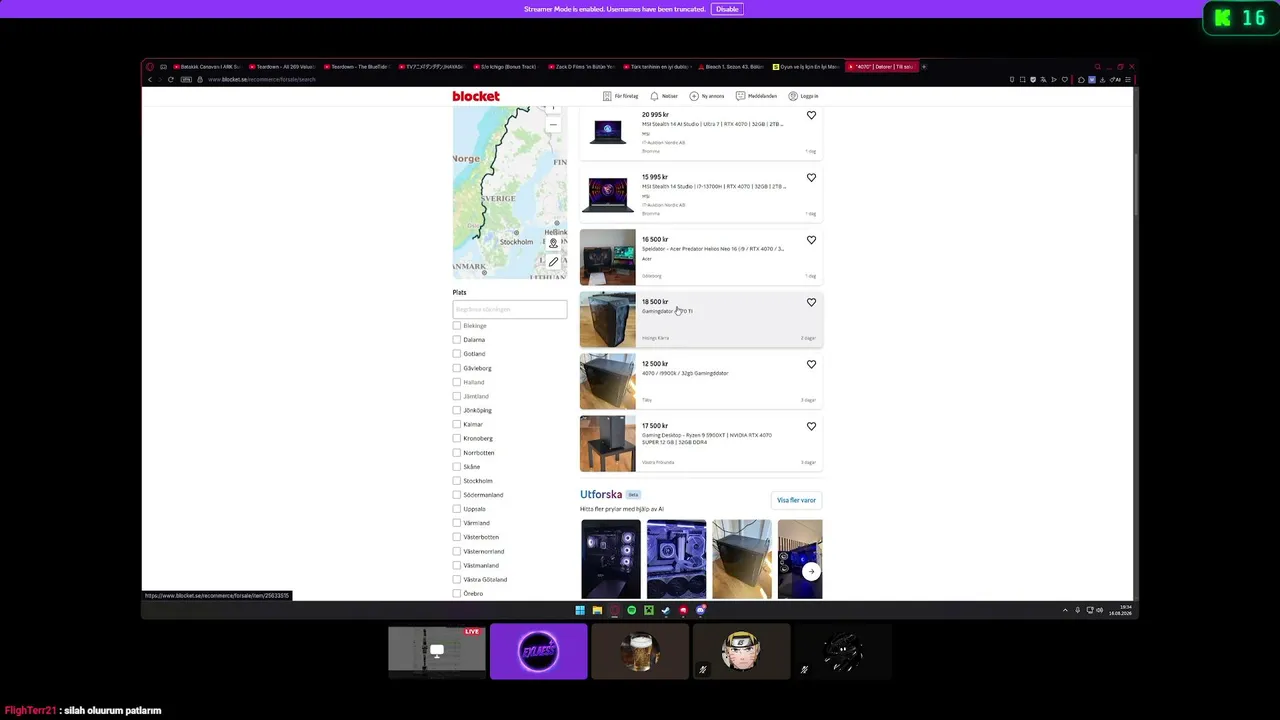The height and width of the screenshot is (720, 1280).
Task: Show hidden system tray icons chevron
Action: tap(1065, 610)
